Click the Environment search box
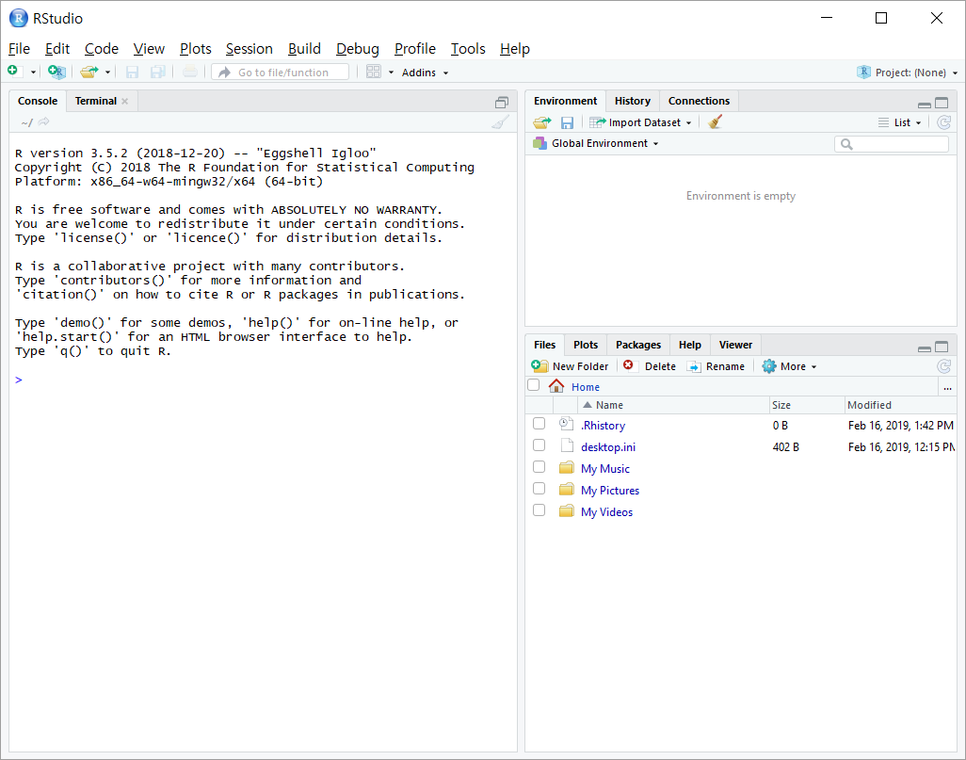 (x=891, y=144)
